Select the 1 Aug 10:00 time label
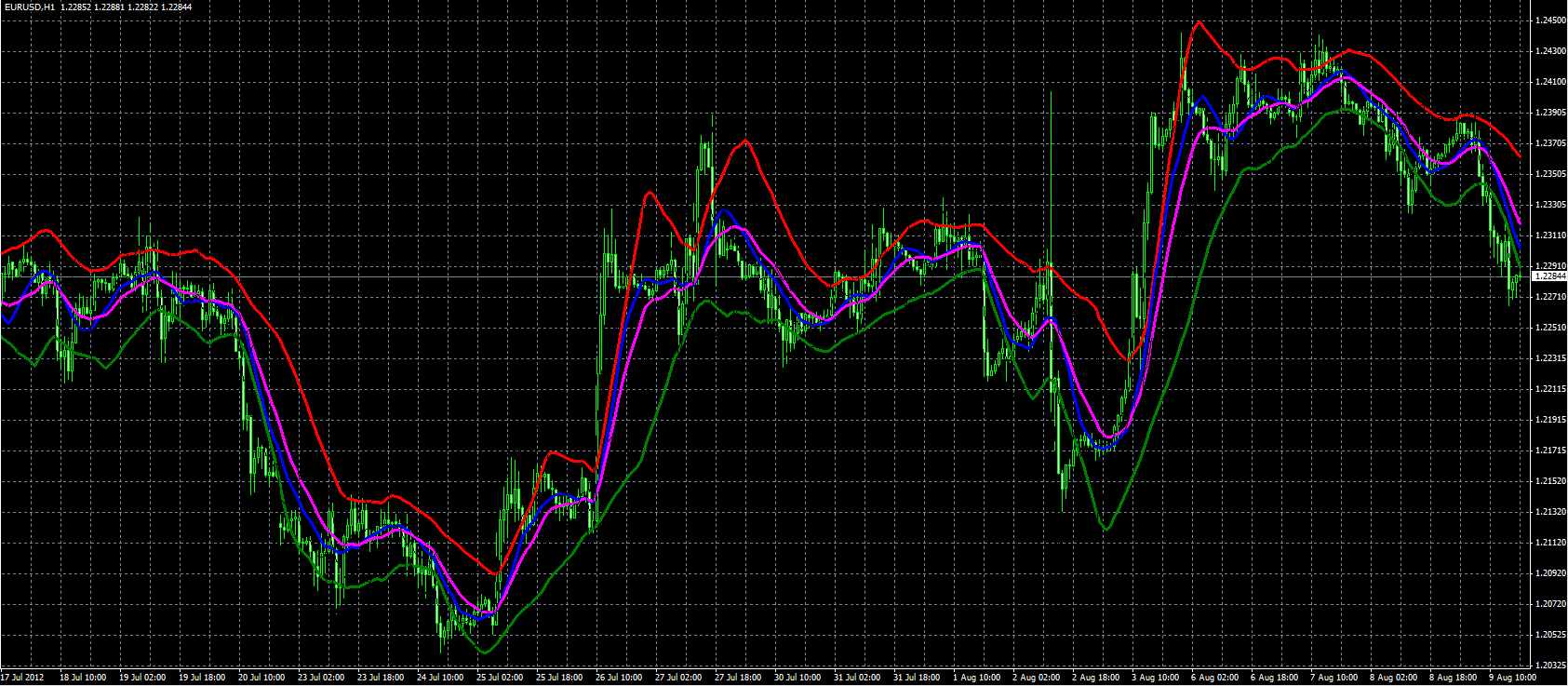The height and width of the screenshot is (686, 1568). tap(976, 678)
